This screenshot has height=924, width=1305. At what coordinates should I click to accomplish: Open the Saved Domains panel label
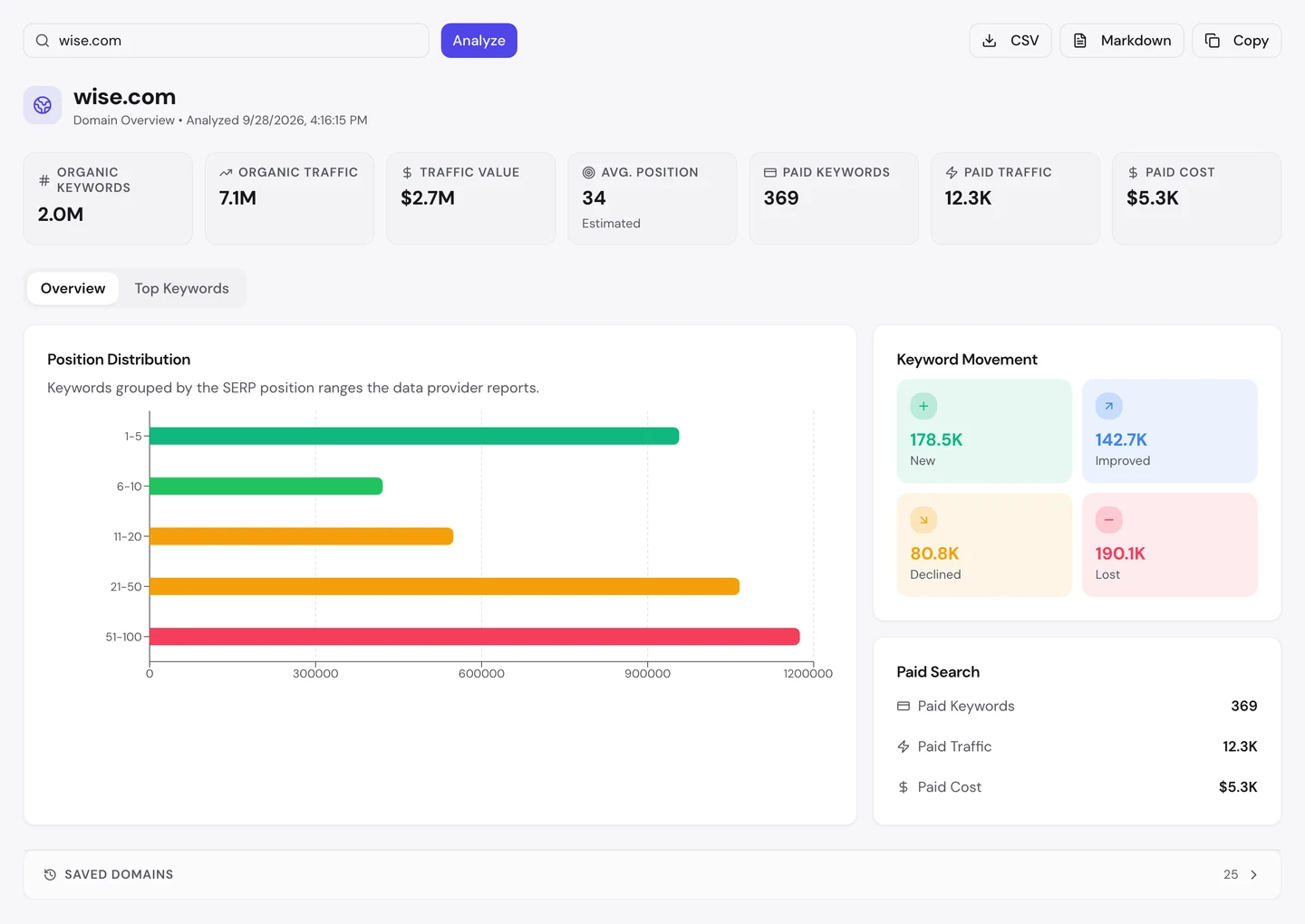pos(119,874)
